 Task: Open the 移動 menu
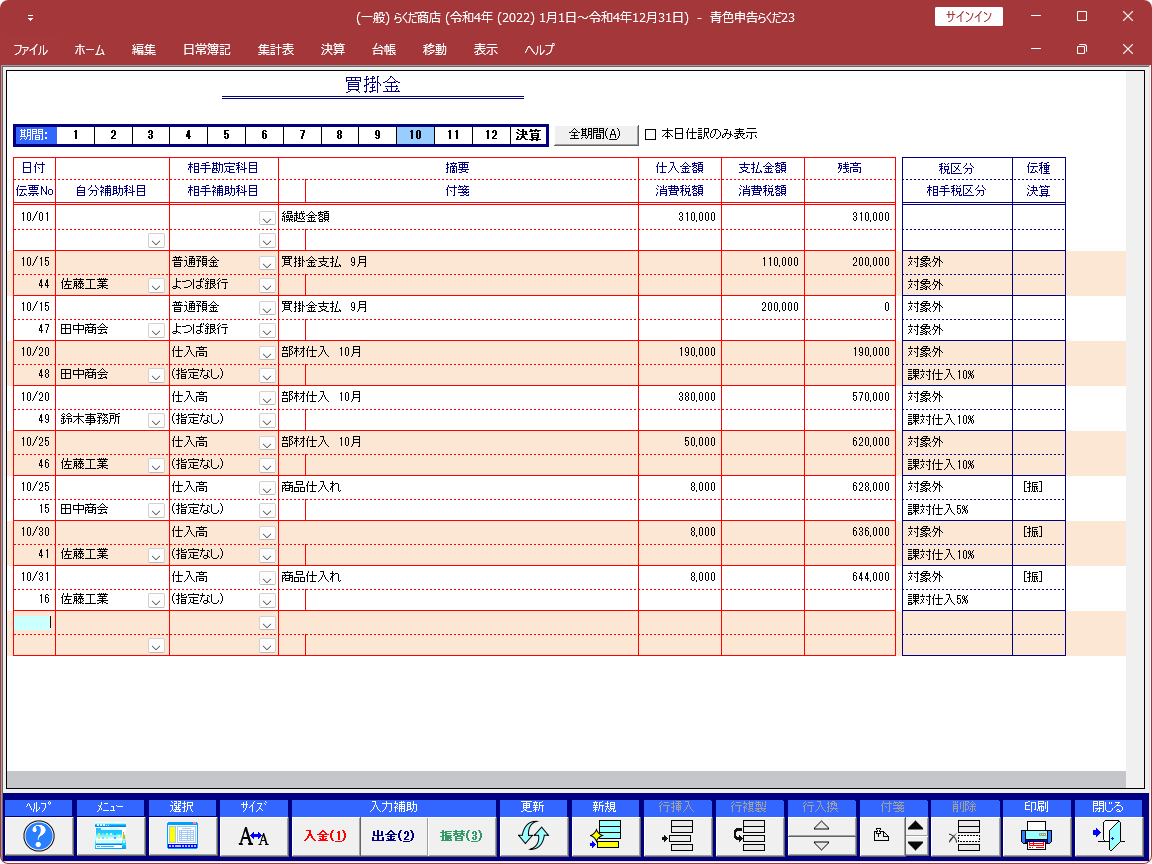[435, 50]
